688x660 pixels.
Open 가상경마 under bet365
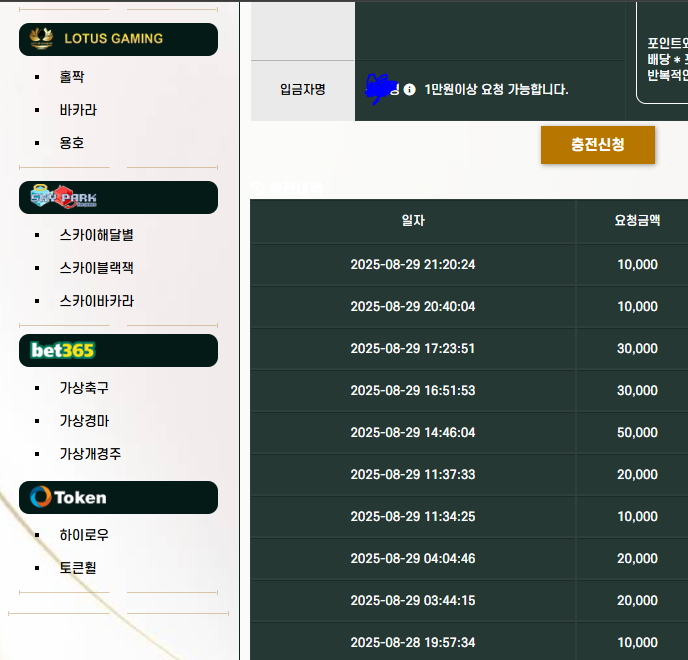(x=84, y=421)
